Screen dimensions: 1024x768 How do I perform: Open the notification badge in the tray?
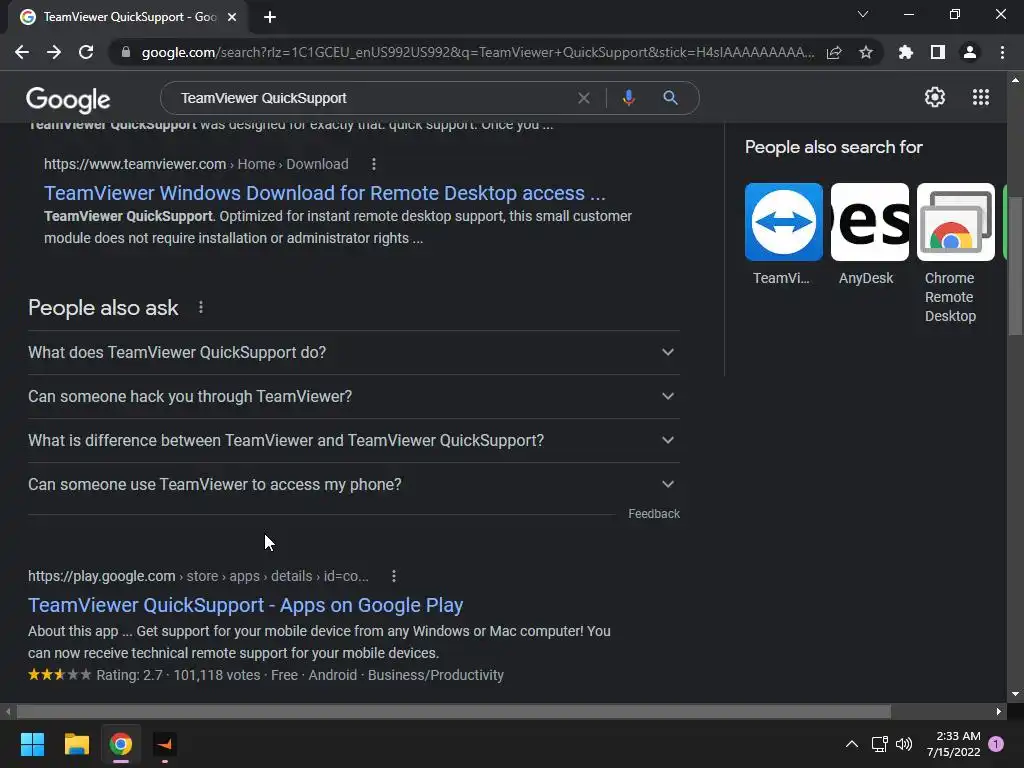pos(996,744)
